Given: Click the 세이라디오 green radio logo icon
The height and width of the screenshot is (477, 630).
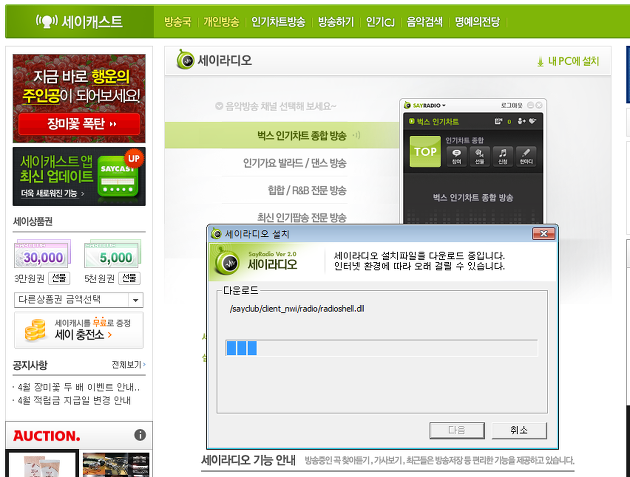Looking at the screenshot, I should coord(185,60).
